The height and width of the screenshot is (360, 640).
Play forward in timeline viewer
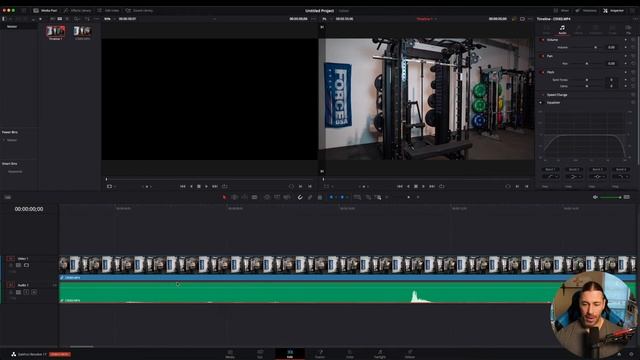[x=424, y=187]
